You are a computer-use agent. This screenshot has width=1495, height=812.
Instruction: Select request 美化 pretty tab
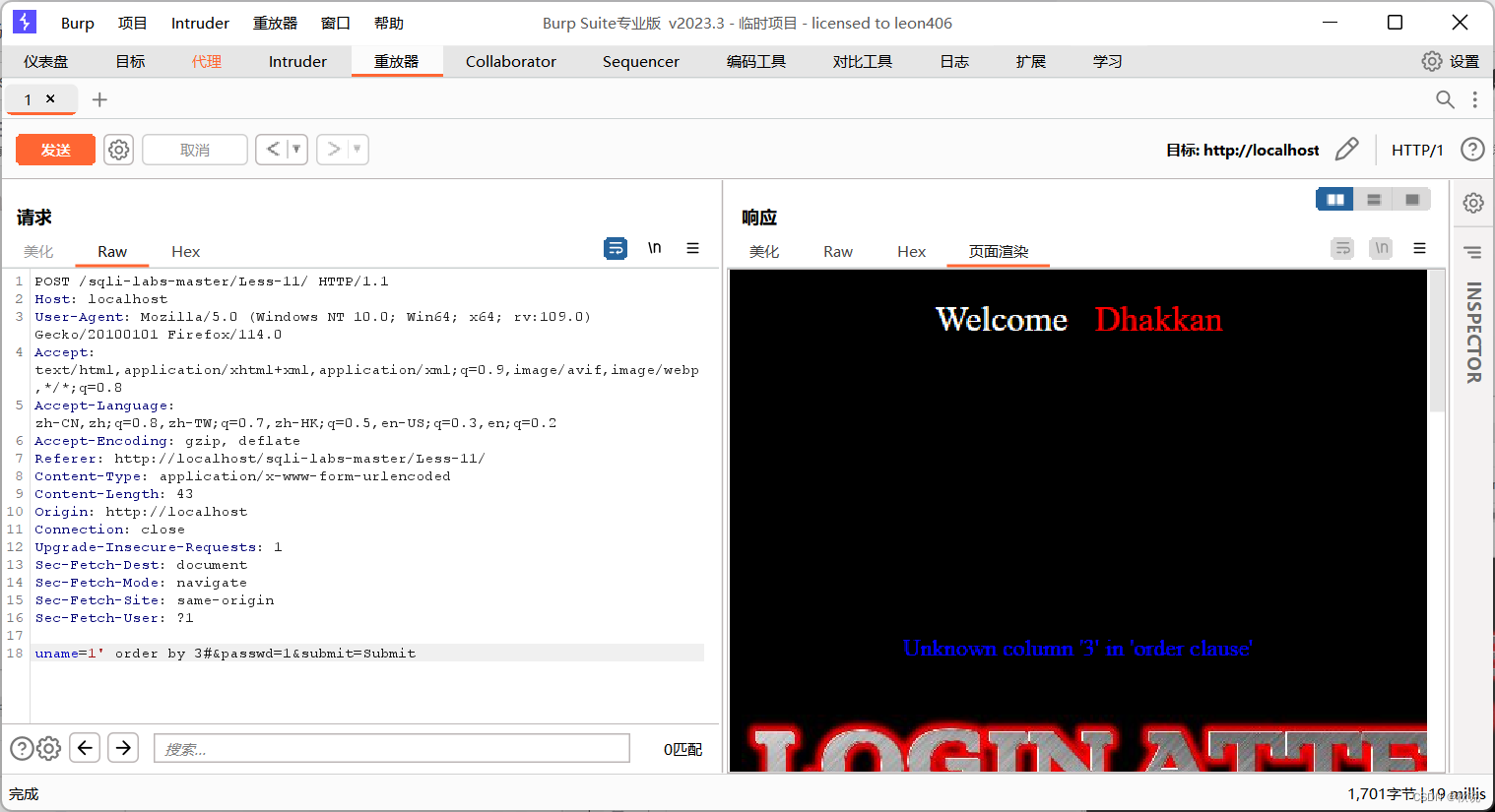pos(38,251)
